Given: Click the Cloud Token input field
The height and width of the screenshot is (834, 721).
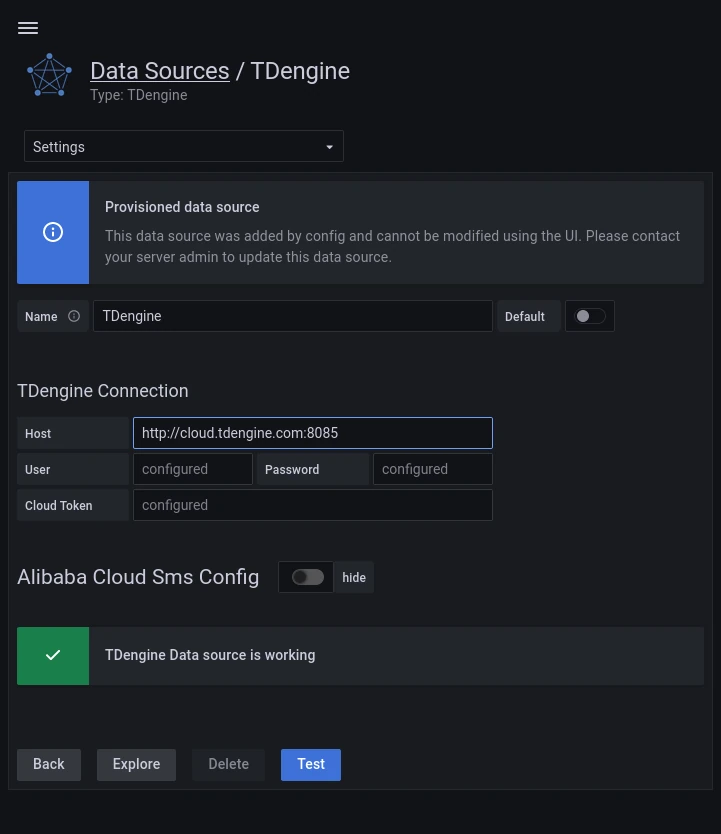Looking at the screenshot, I should [312, 505].
